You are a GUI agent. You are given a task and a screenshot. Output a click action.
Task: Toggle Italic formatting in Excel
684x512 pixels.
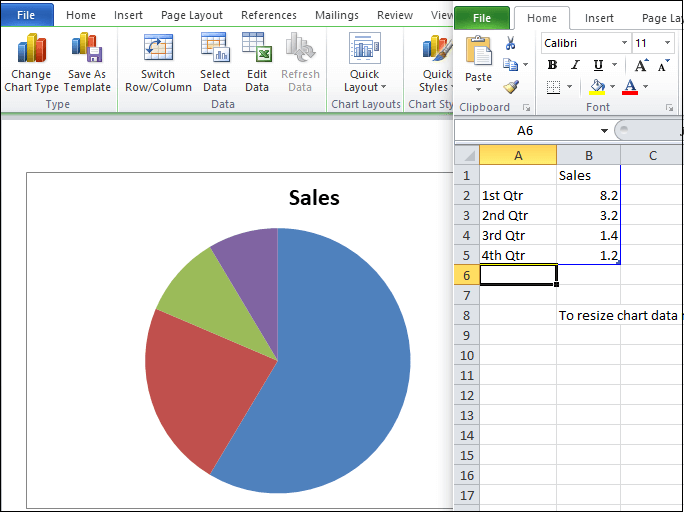click(x=573, y=65)
